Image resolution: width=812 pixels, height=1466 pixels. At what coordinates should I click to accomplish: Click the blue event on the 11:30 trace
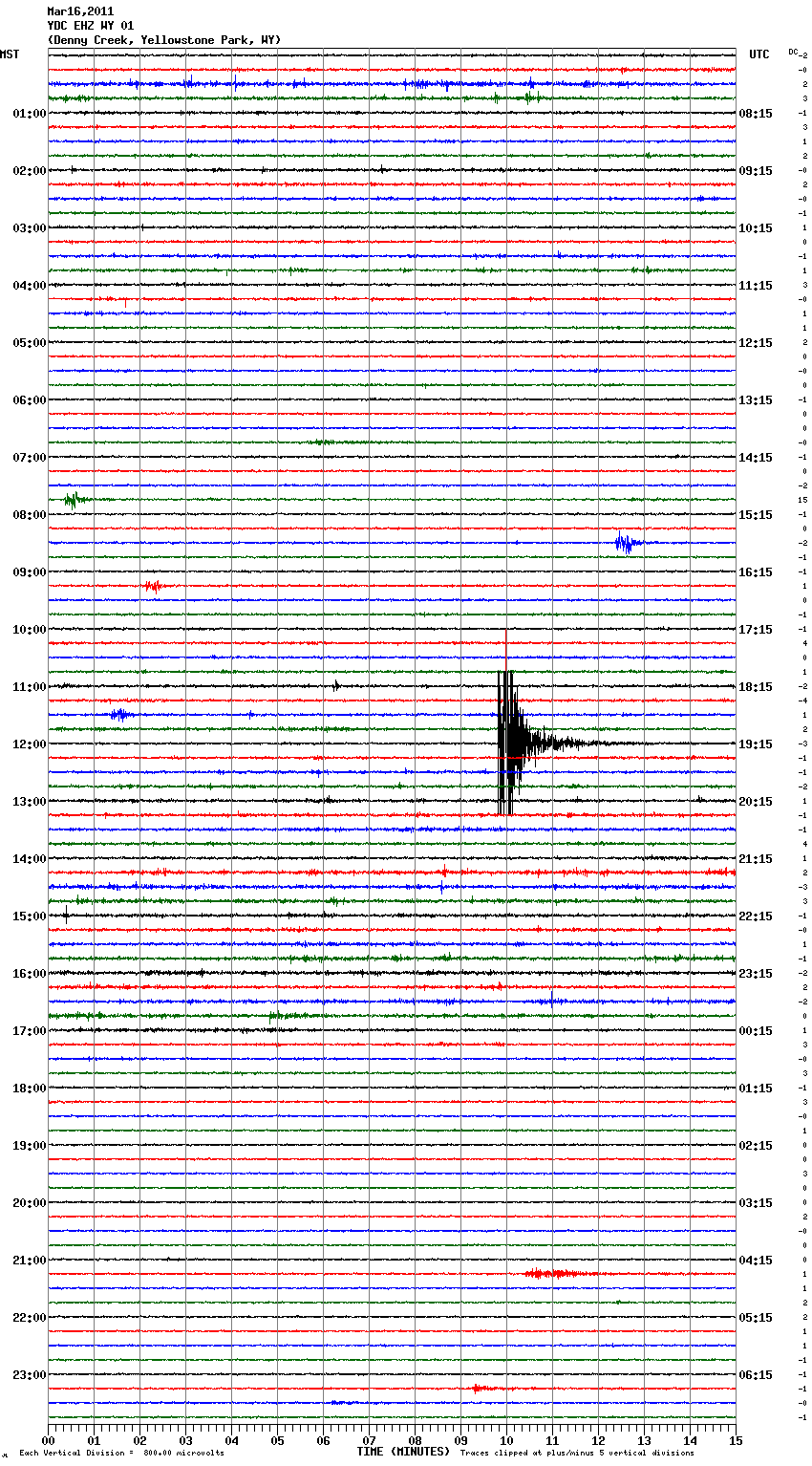coord(120,715)
